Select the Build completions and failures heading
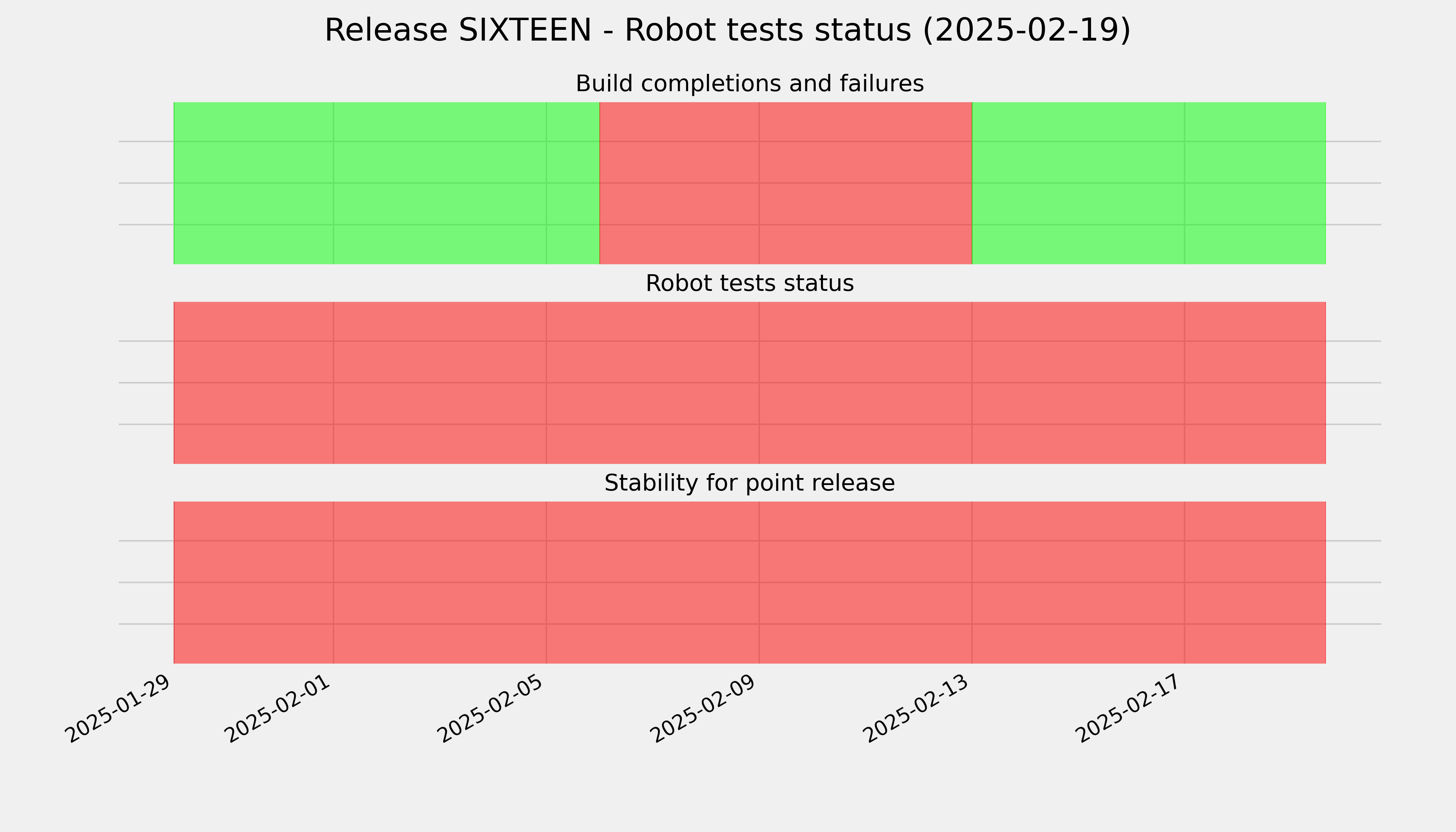 (x=749, y=84)
